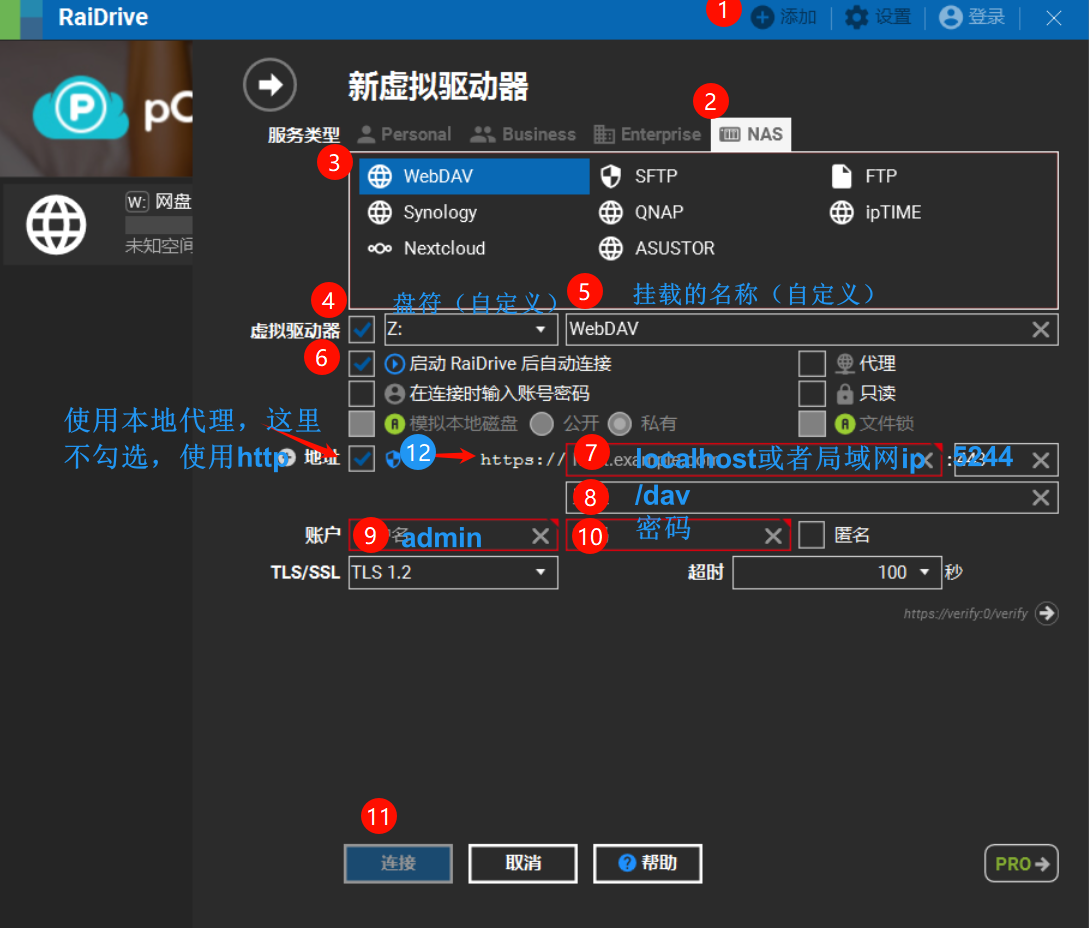Select the 私有 radio button
The height and width of the screenshot is (928, 1089).
click(620, 423)
